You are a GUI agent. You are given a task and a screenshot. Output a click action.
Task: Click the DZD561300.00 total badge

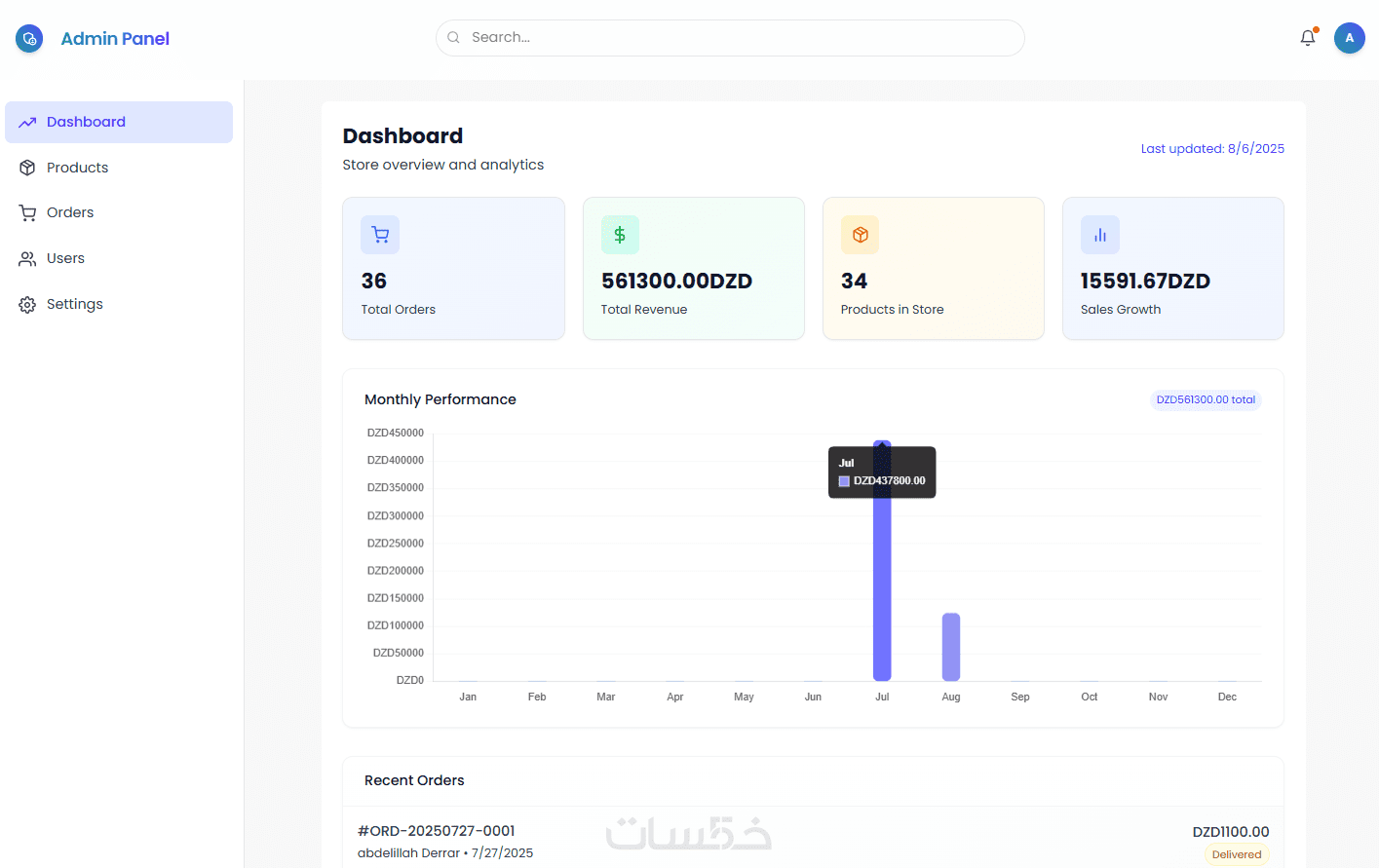tap(1206, 399)
